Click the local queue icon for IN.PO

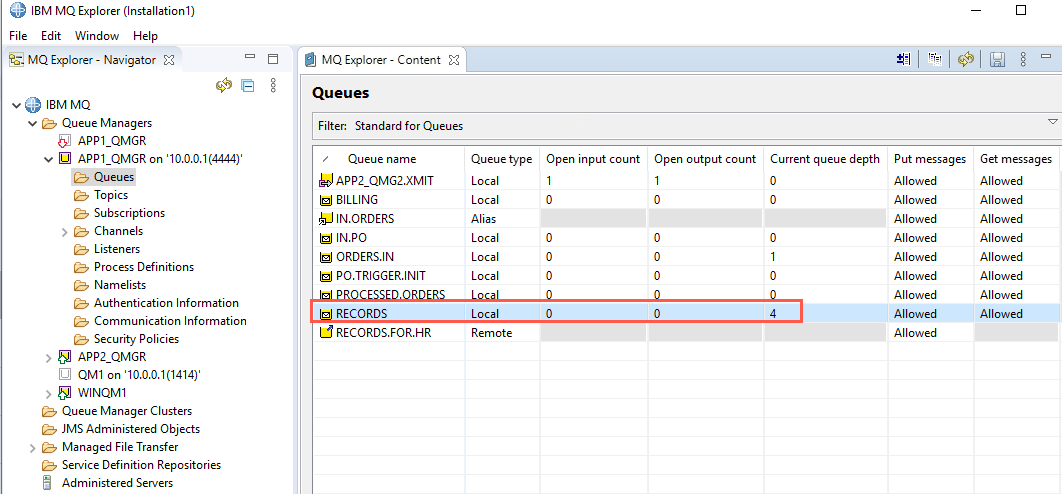(x=326, y=238)
